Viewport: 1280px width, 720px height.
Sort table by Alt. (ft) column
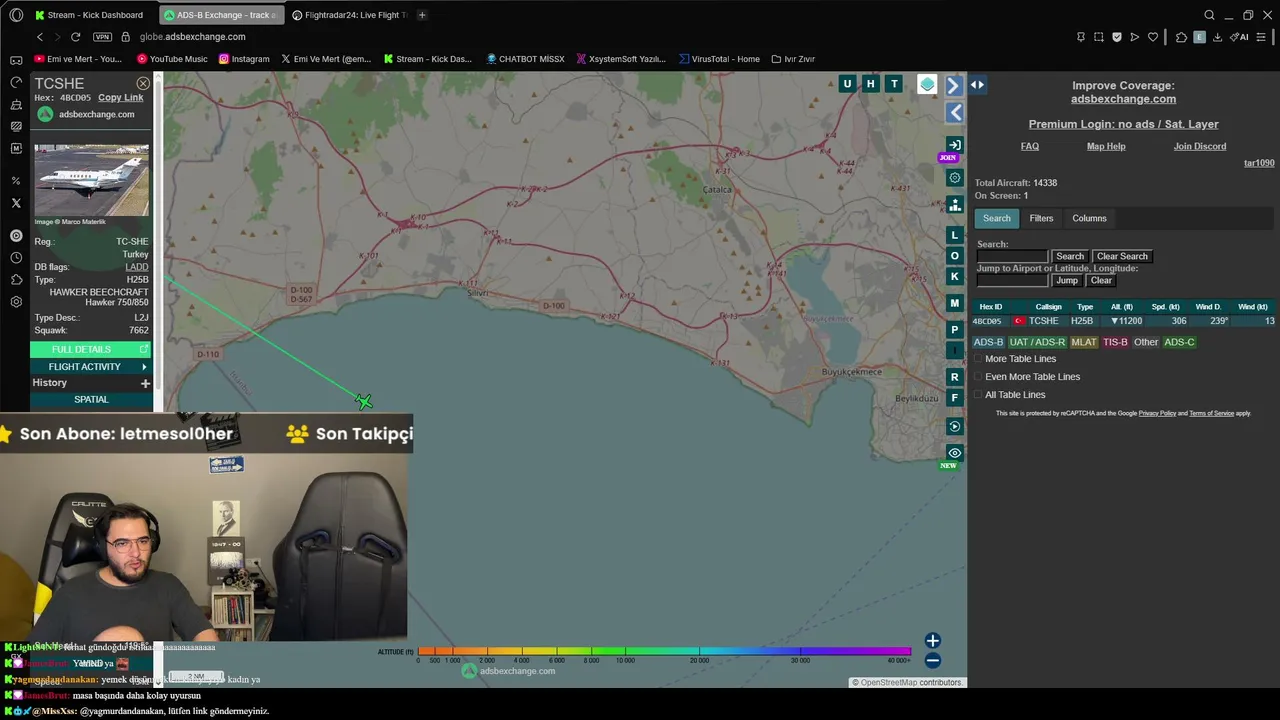pyautogui.click(x=1121, y=307)
